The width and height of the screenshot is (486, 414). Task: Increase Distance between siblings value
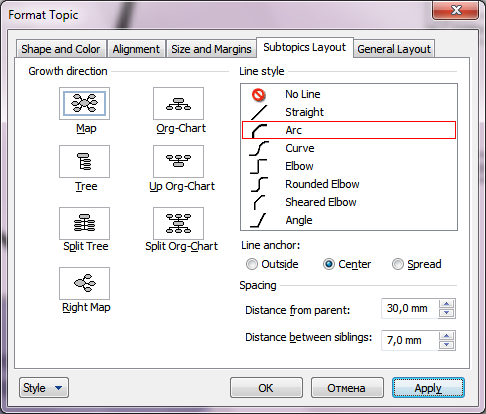[x=446, y=336]
